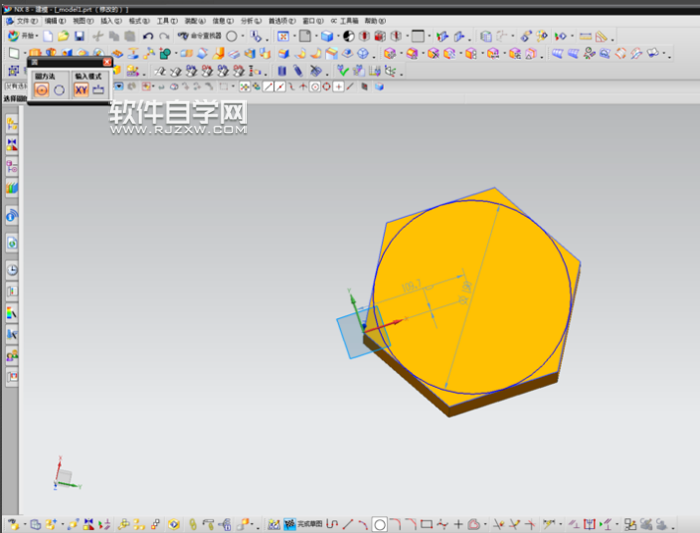Select circle by center and diameter method
The width and height of the screenshot is (700, 533).
tap(42, 89)
